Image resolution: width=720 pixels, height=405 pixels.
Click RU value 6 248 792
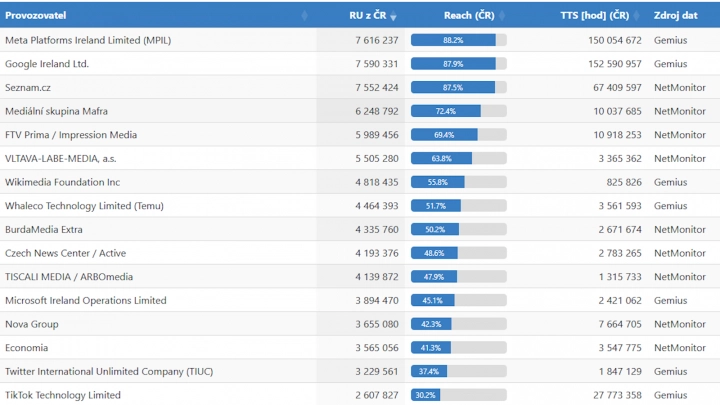[377, 111]
